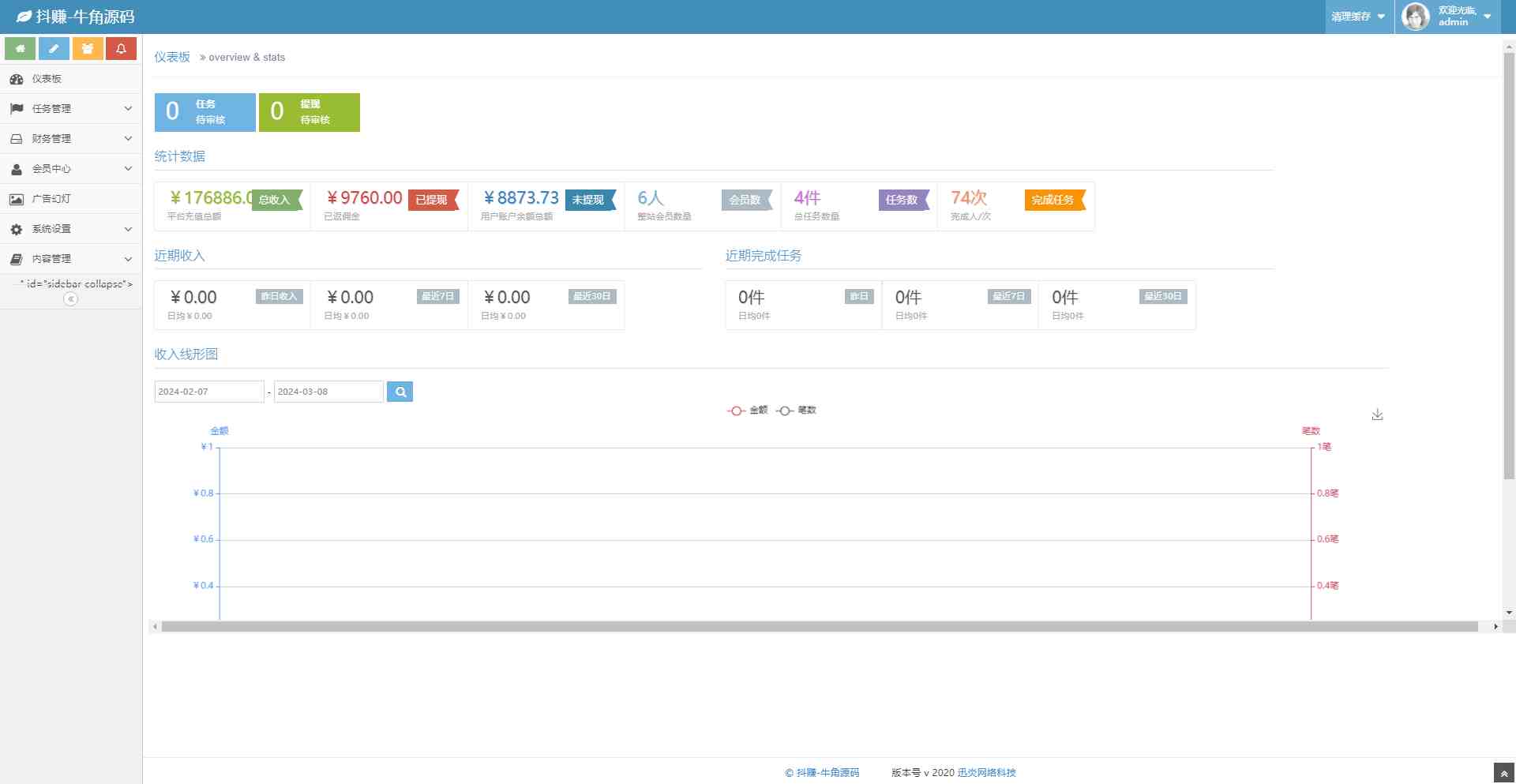Image resolution: width=1516 pixels, height=784 pixels.
Task: Open the 清理缓存 dropdown in header
Action: click(1358, 17)
